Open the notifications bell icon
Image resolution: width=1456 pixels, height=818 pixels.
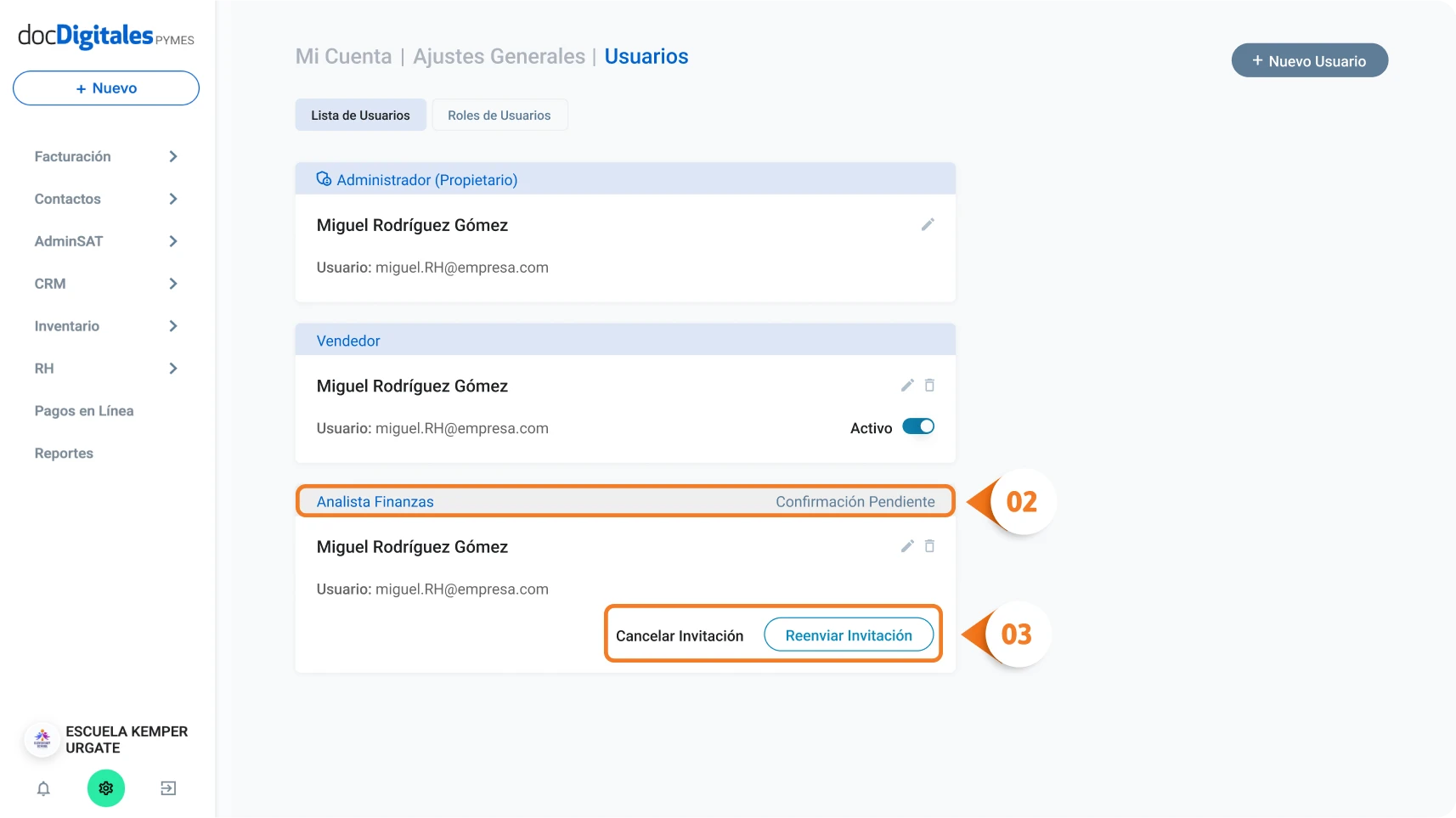tap(43, 788)
